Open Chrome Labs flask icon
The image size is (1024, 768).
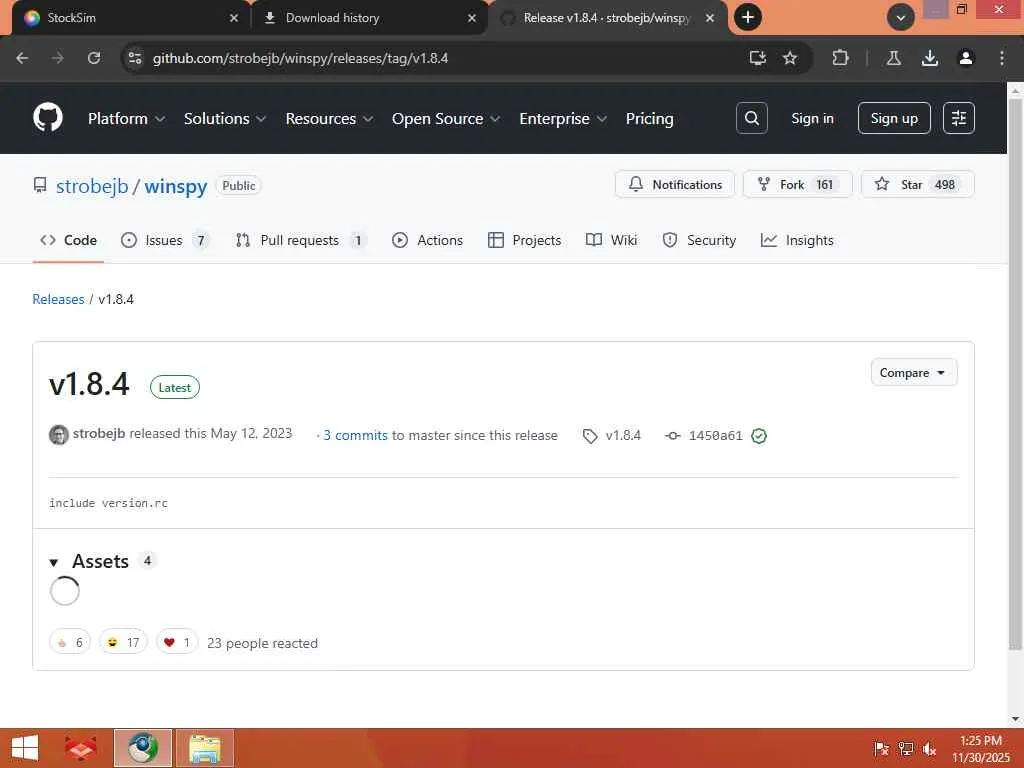click(894, 58)
